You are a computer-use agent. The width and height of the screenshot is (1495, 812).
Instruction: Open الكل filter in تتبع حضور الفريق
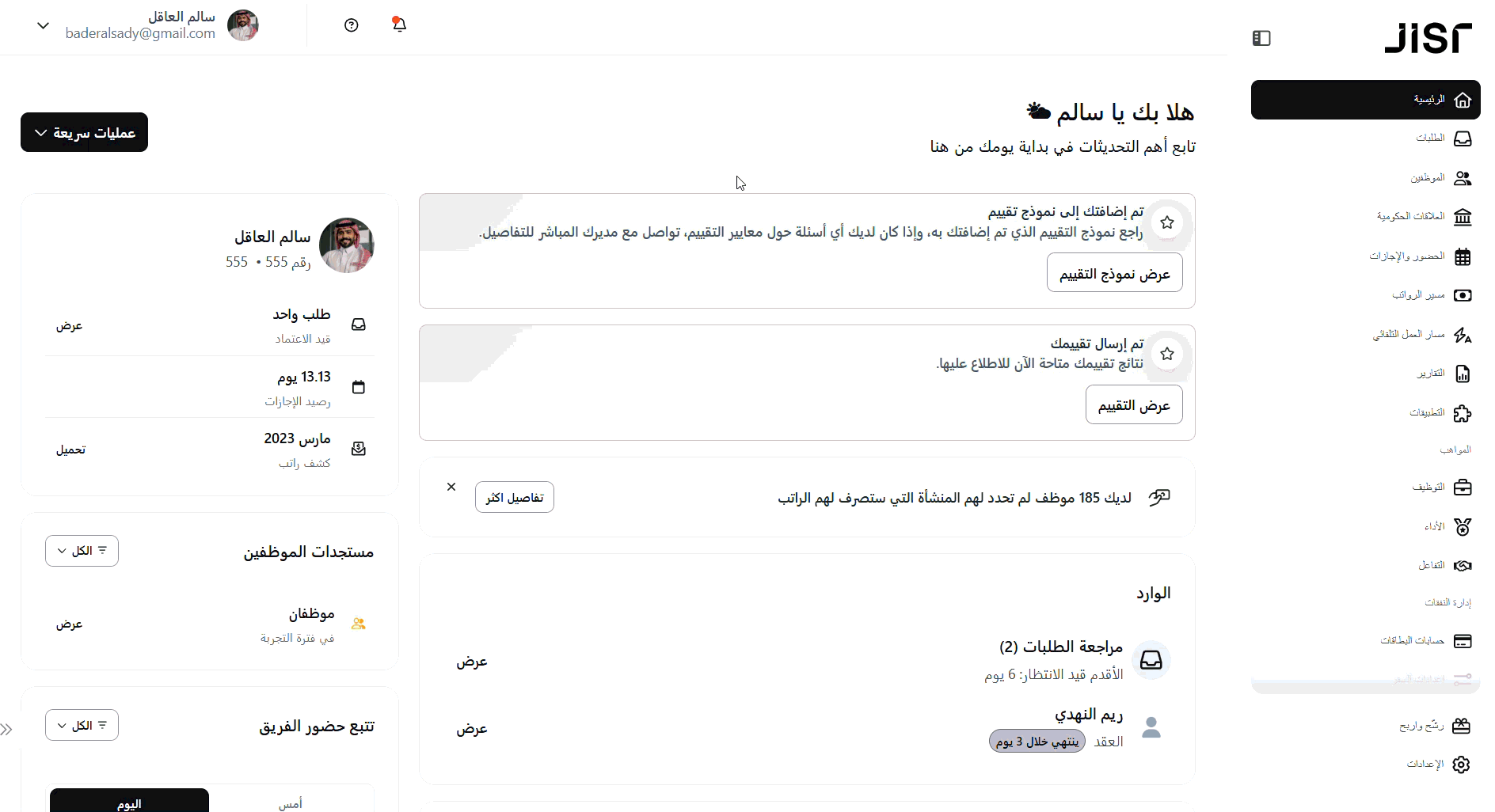tap(82, 726)
